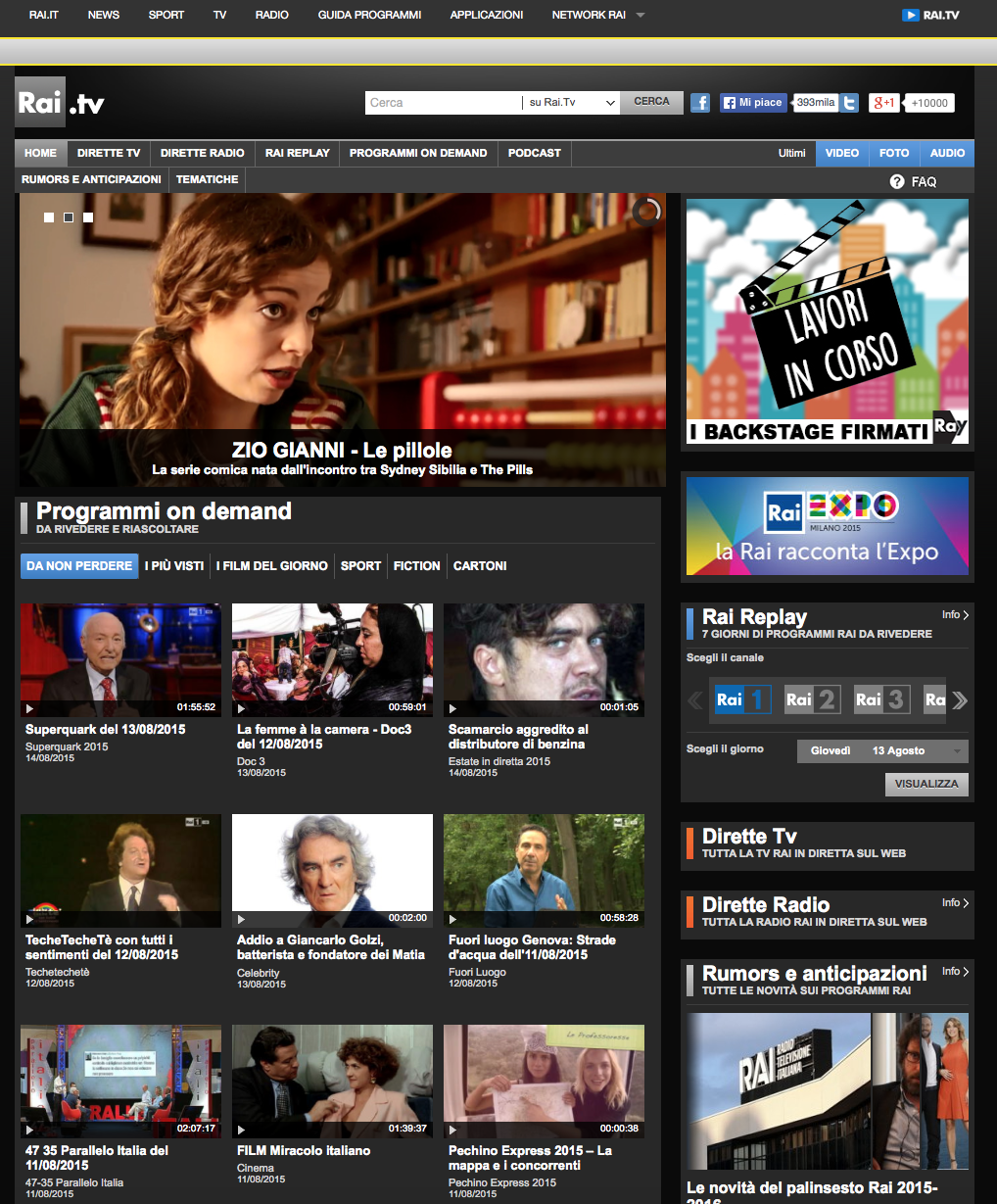The image size is (997, 1204).
Task: Open DIRETTE RADIO menu item
Action: click(203, 154)
